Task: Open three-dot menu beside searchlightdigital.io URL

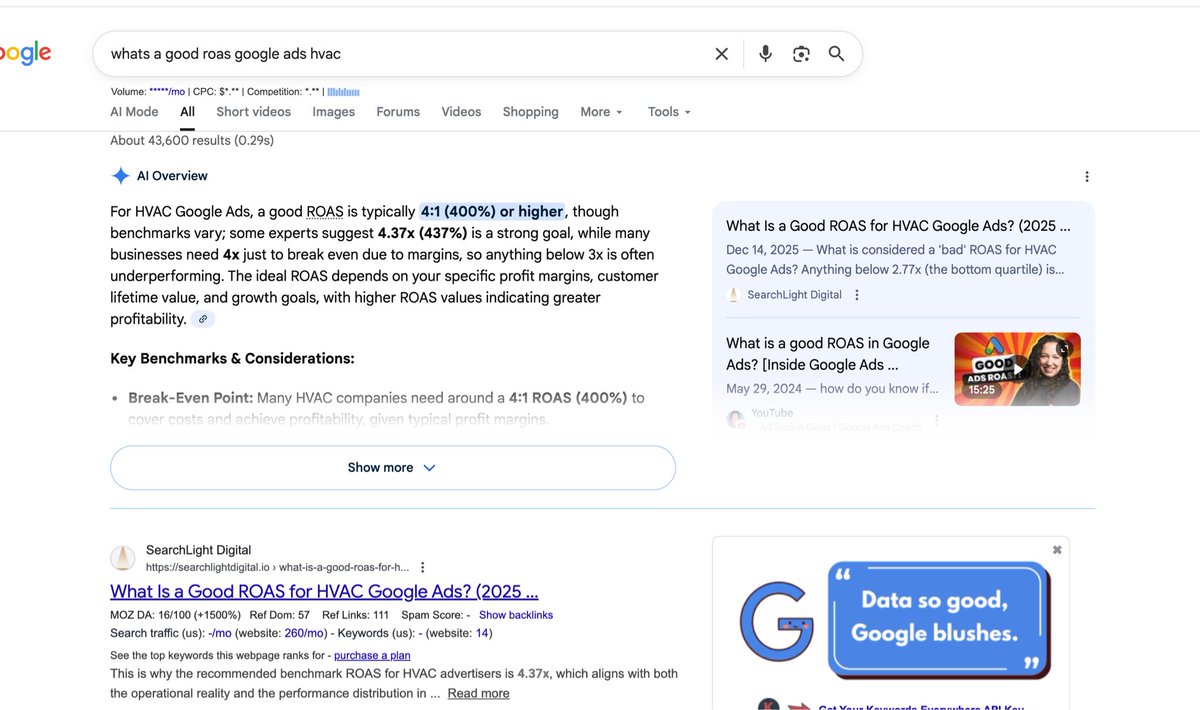Action: click(x=423, y=566)
